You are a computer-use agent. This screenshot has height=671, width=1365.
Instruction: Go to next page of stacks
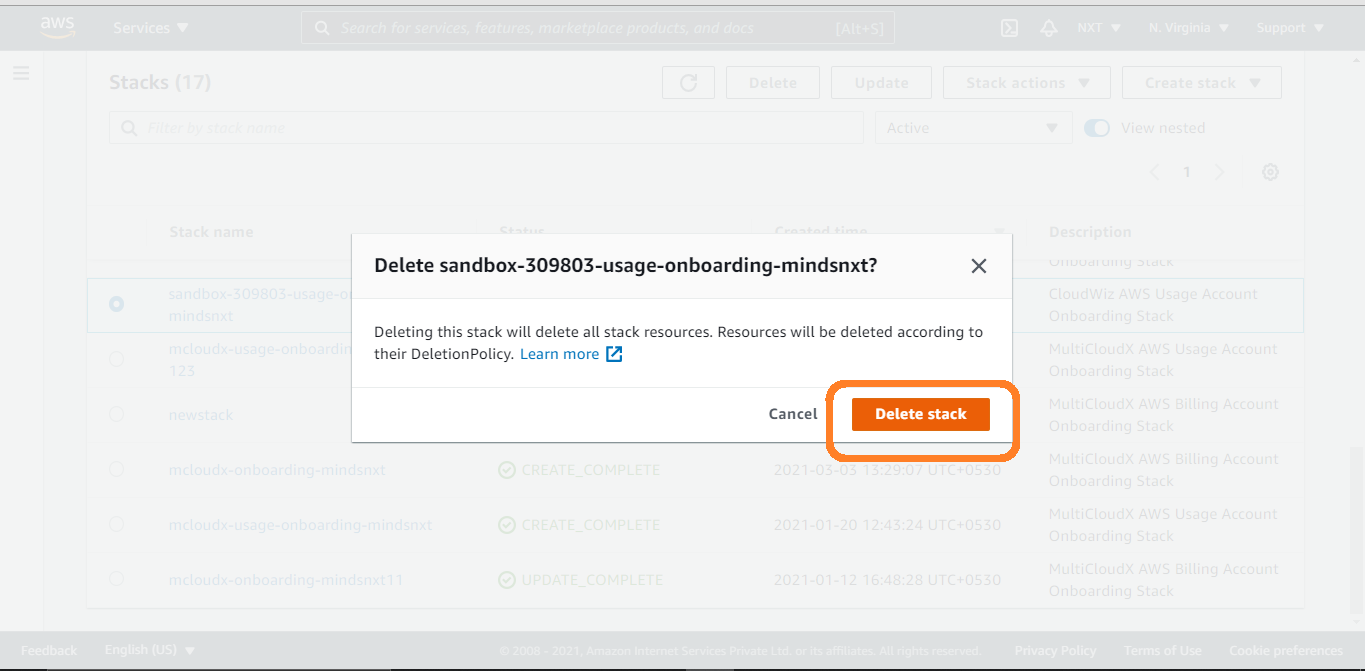point(1219,172)
